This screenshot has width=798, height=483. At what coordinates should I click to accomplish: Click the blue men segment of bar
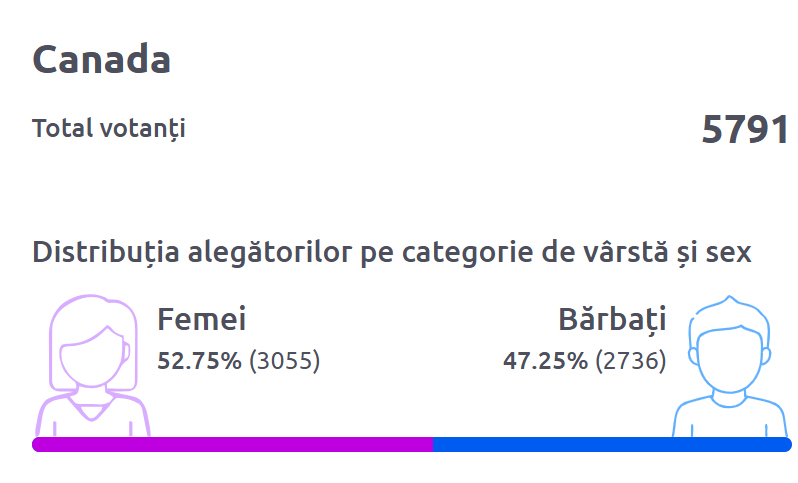[610, 445]
